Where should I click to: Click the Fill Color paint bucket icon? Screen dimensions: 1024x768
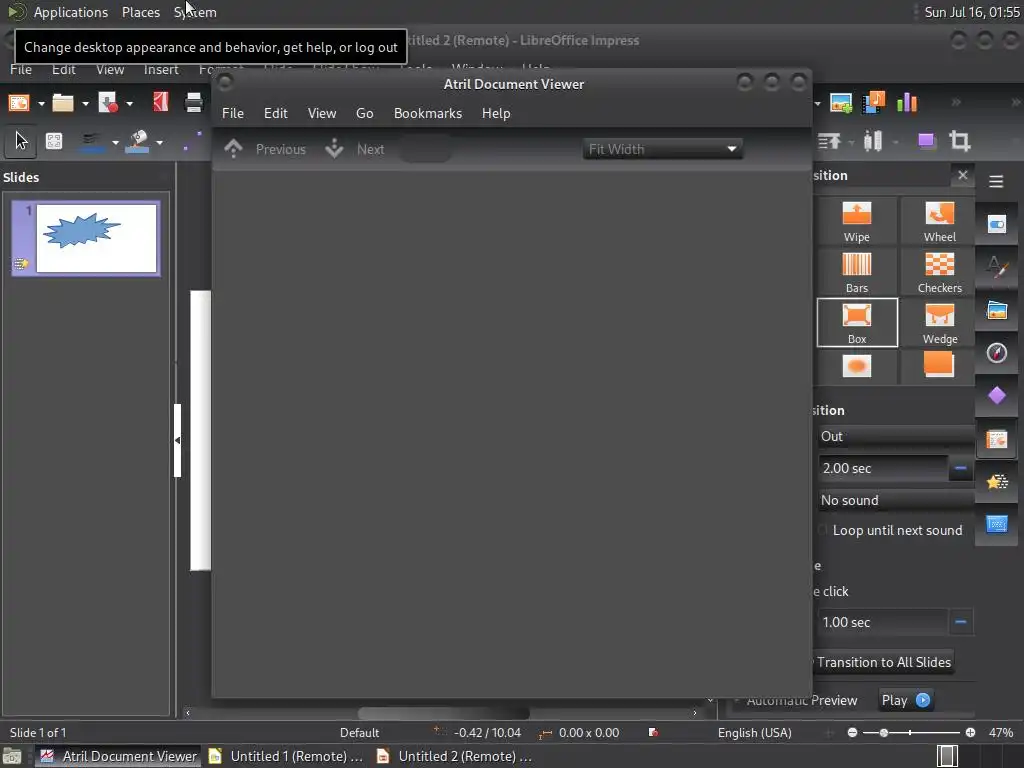[137, 142]
